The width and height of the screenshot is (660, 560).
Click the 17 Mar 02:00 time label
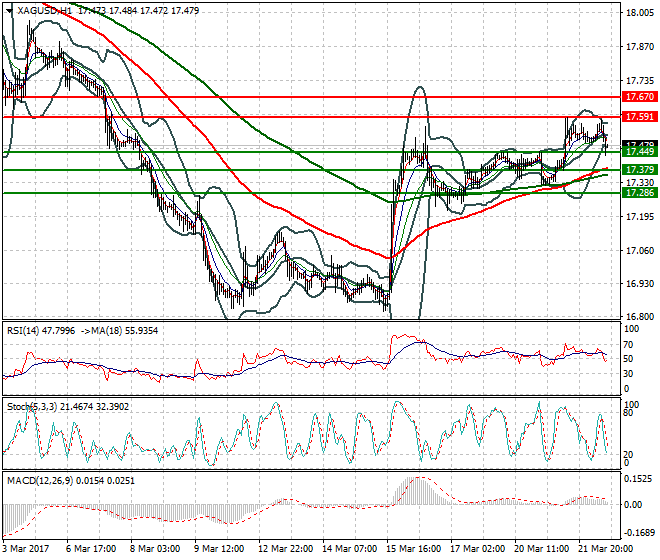(477, 549)
